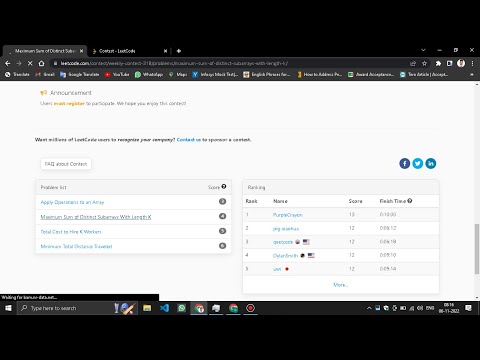Viewport: 480px width, 360px height.
Task: Click the share page icon in address bar
Action: 413,63
